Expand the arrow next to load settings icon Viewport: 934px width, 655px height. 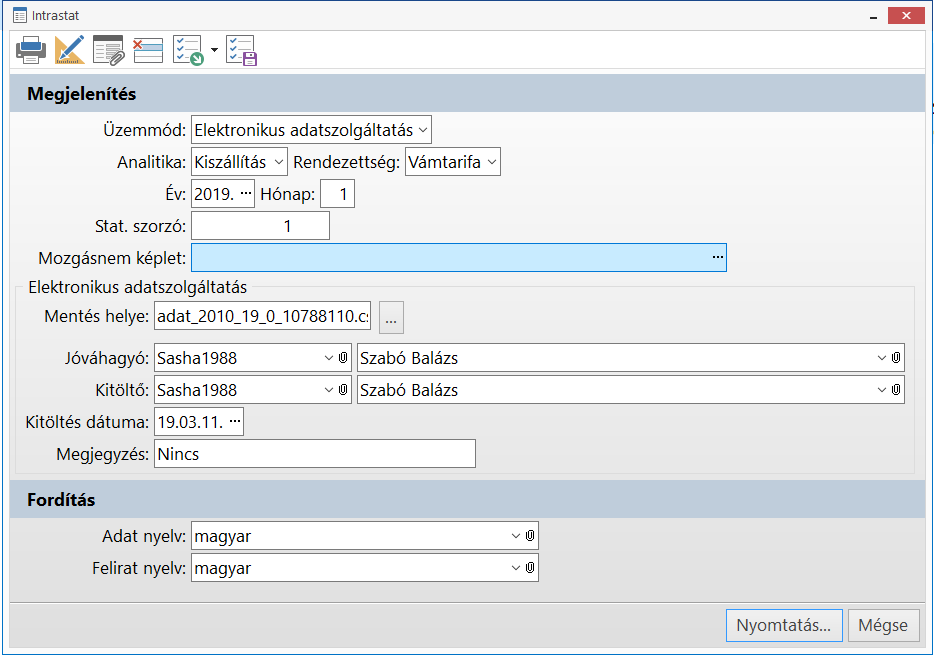[214, 50]
